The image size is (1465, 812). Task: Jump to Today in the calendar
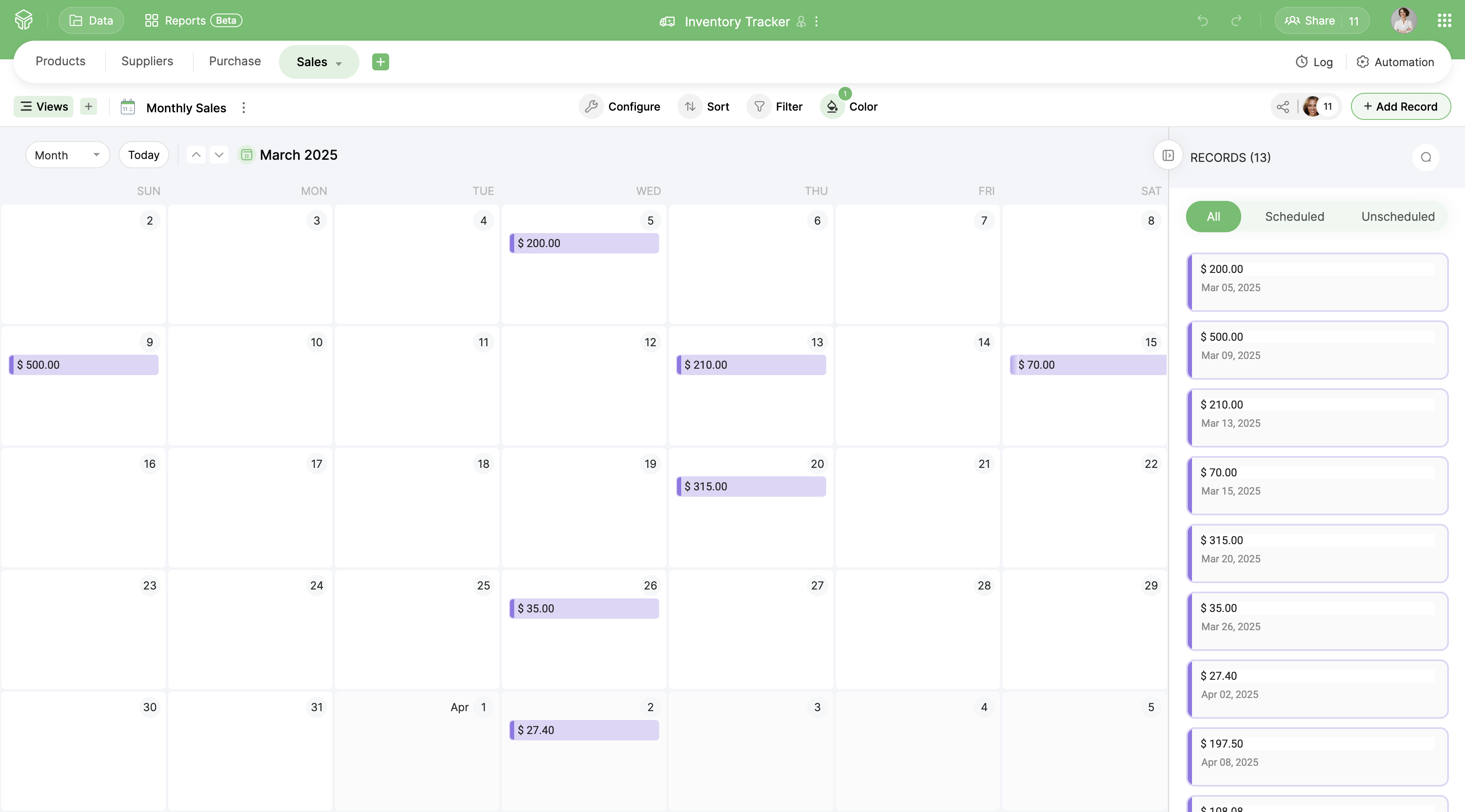click(x=143, y=155)
